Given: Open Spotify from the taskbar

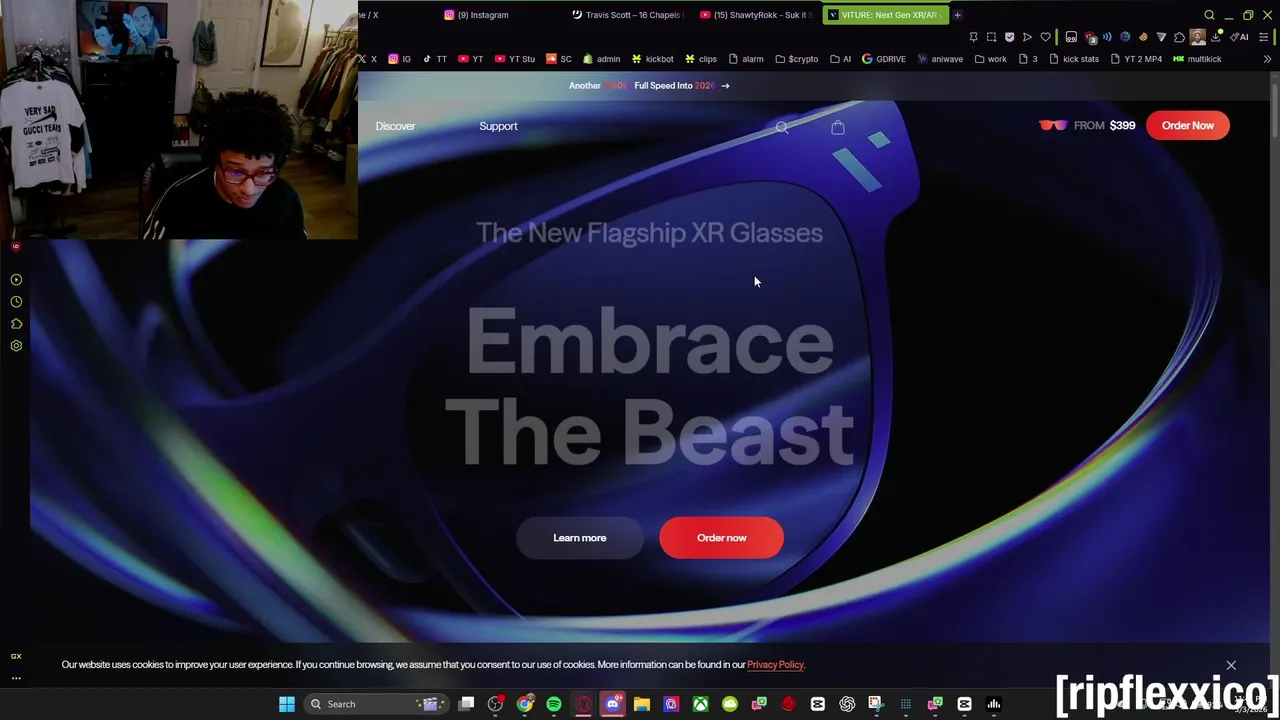Looking at the screenshot, I should point(554,704).
